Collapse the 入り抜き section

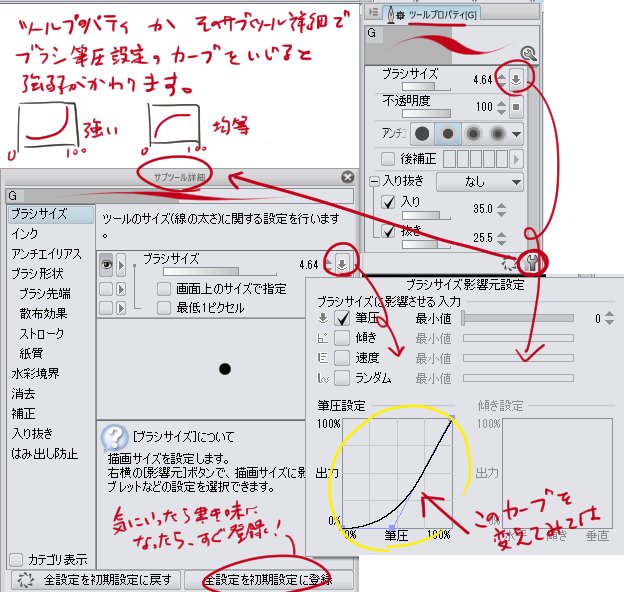click(x=374, y=182)
